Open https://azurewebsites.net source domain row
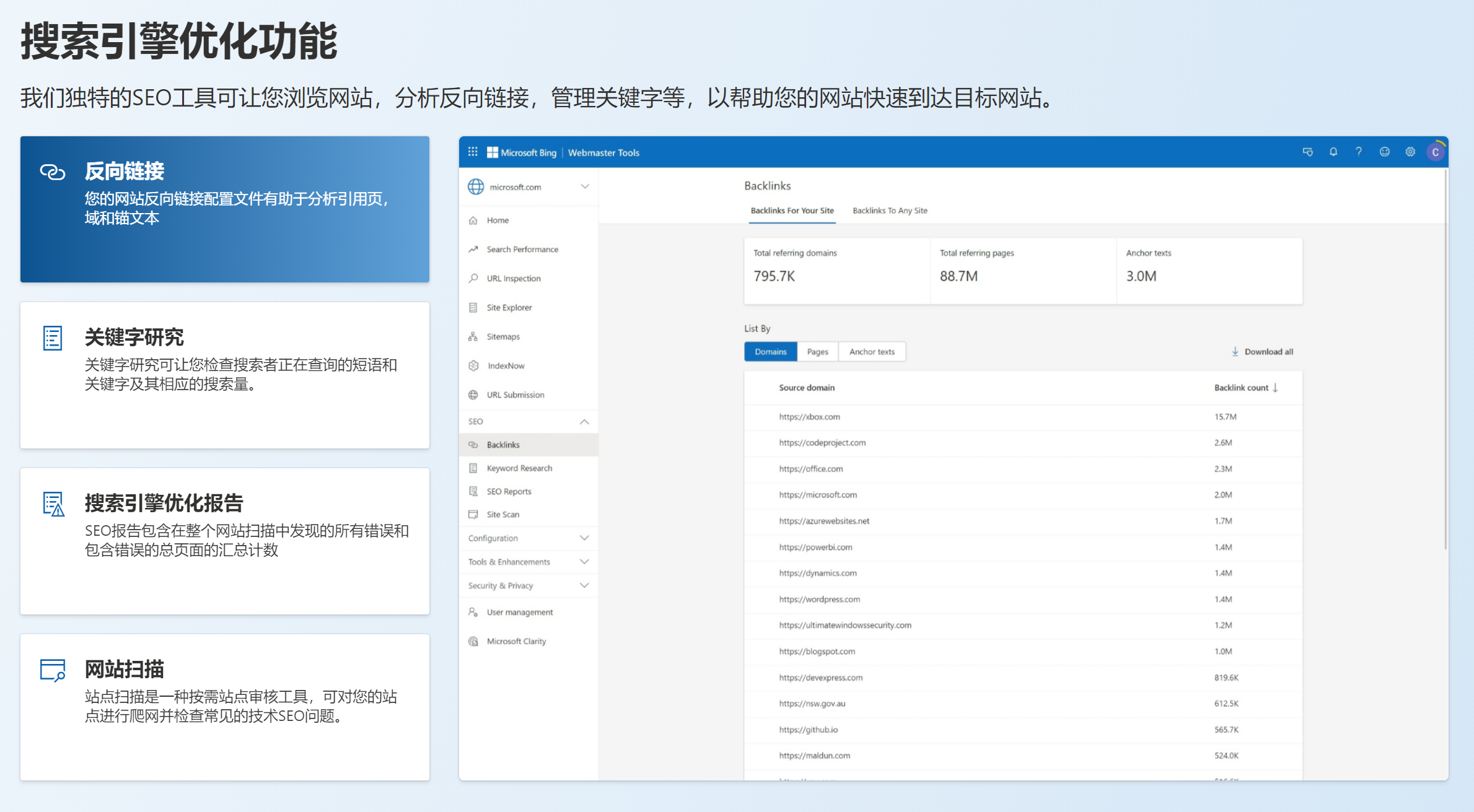1474x812 pixels. 1023,521
